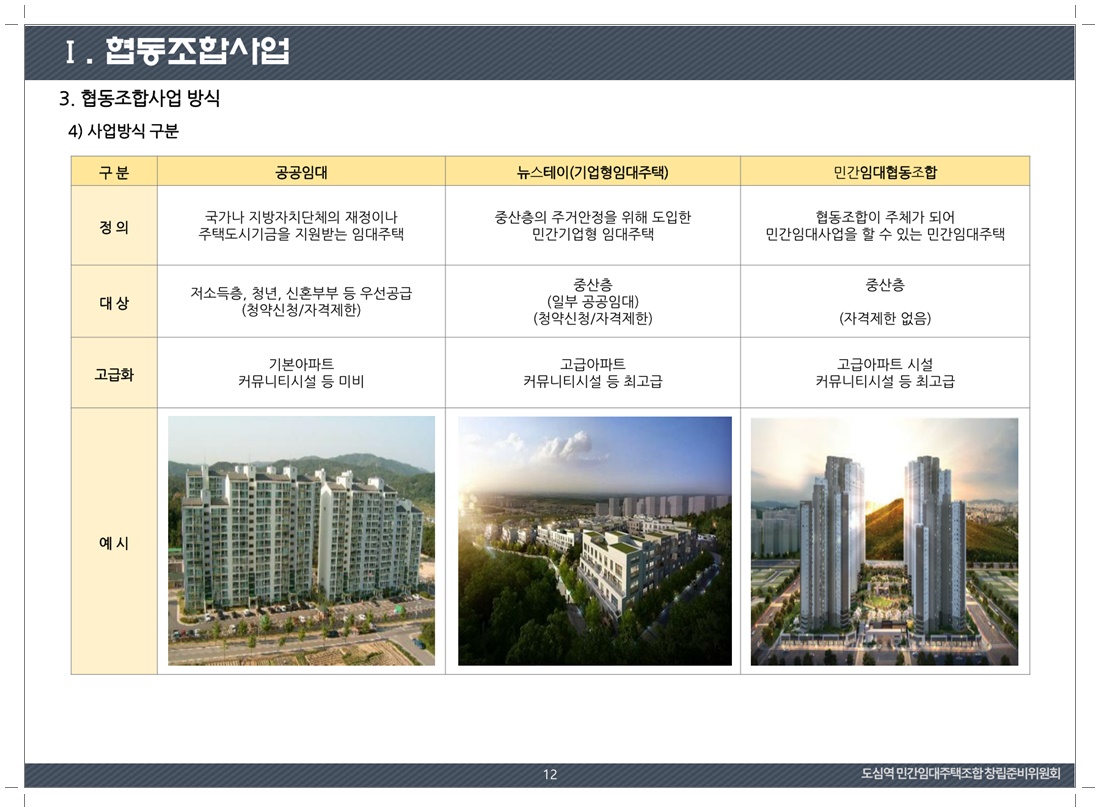Click page number 12 in footer
Screen dimensions: 1100x812
point(550,774)
